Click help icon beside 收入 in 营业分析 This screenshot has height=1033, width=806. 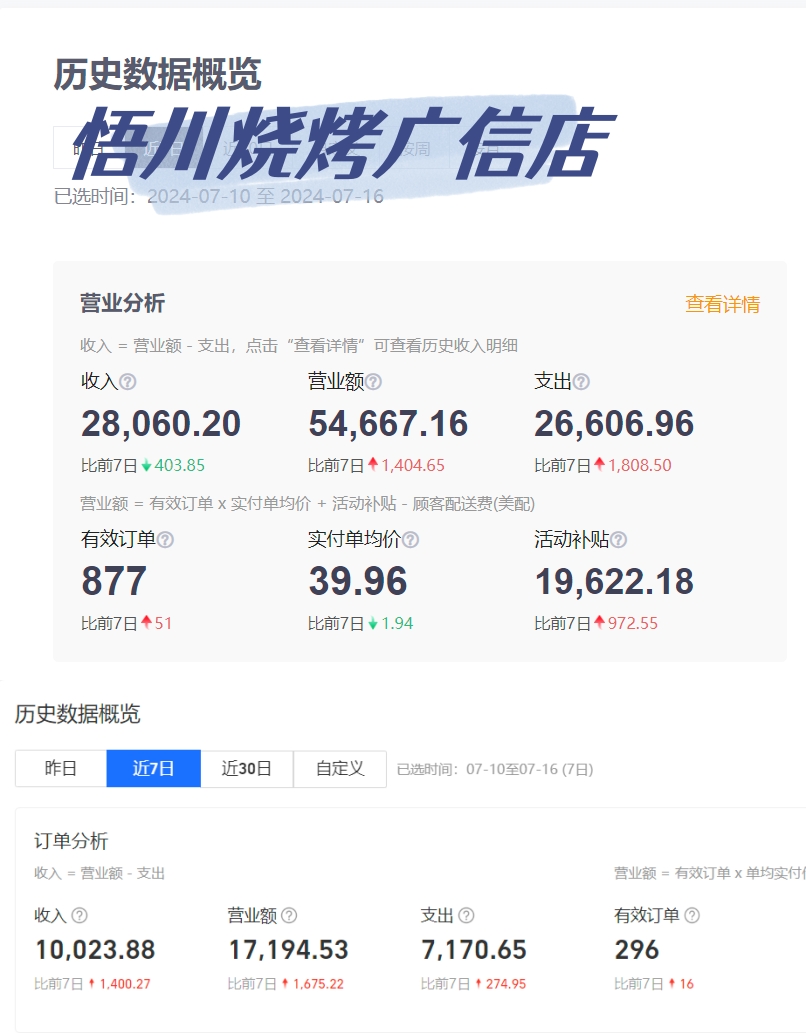coord(128,382)
